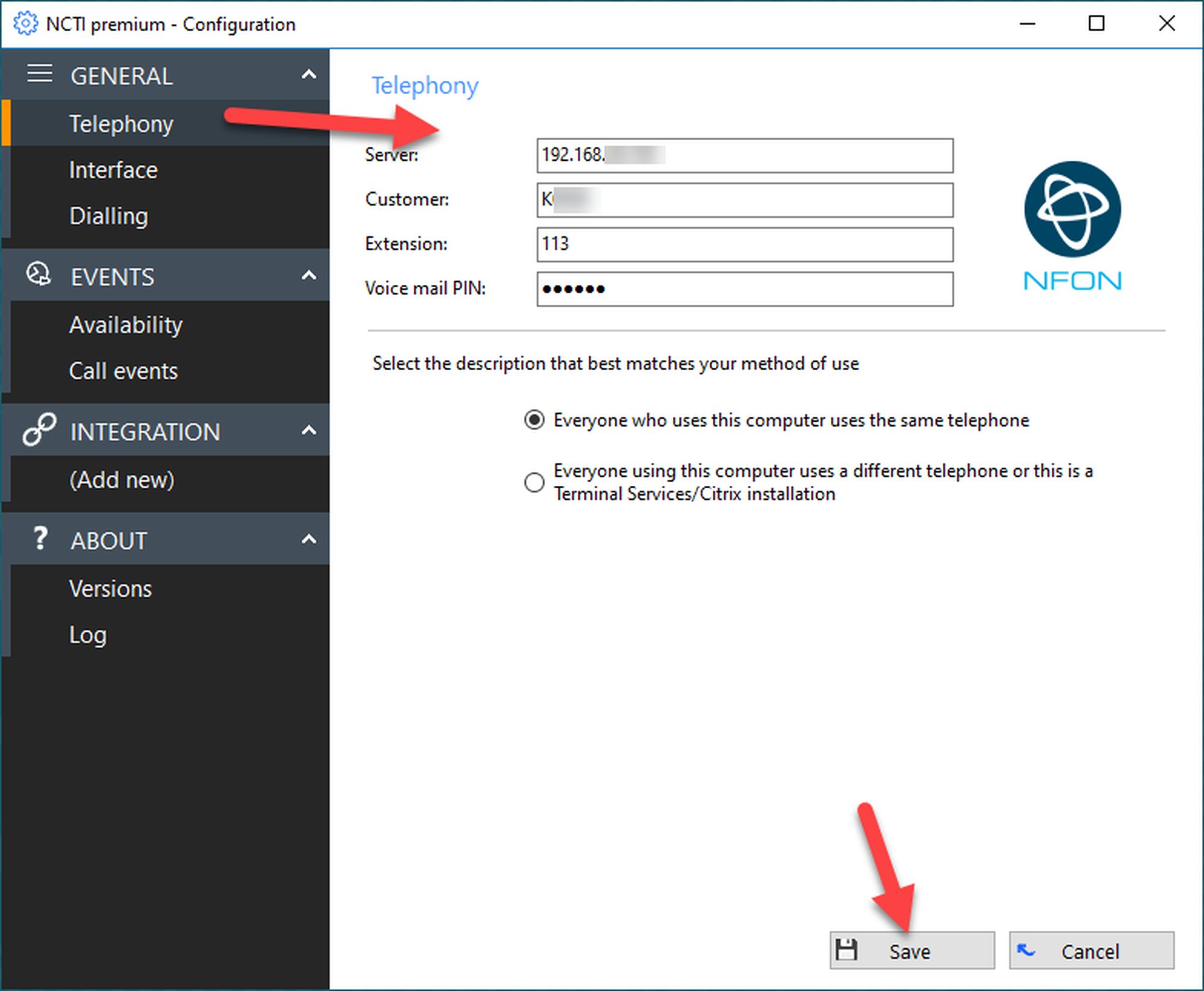Click the Extension input field
The width and height of the screenshot is (1204, 991).
pyautogui.click(x=744, y=244)
